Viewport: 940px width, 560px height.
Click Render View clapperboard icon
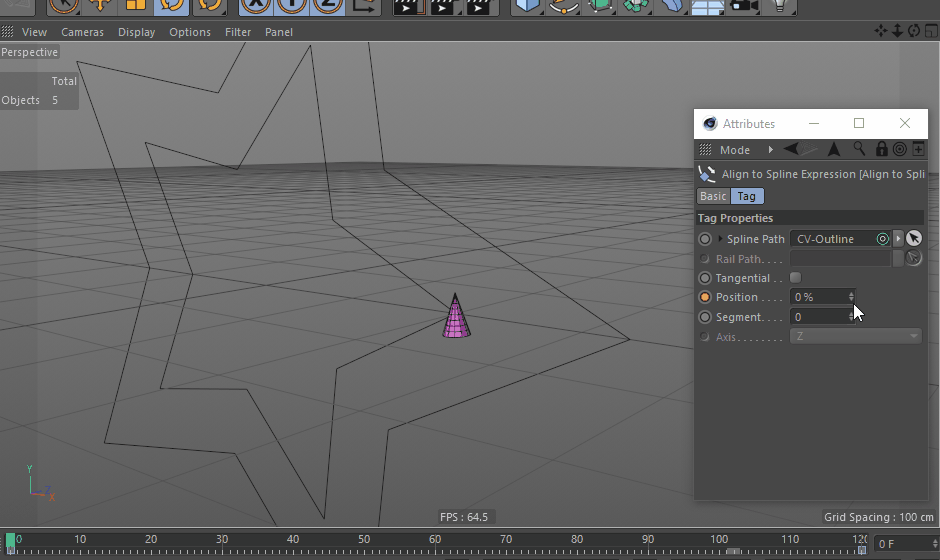click(x=408, y=6)
